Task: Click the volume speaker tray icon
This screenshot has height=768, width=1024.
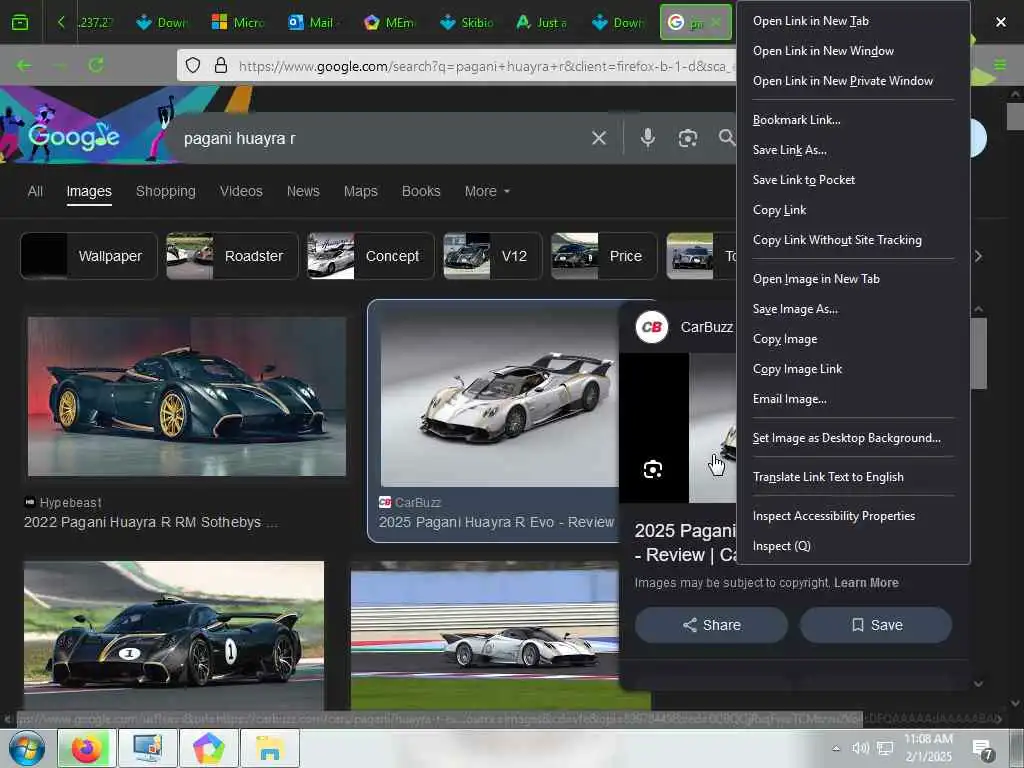Action: (x=860, y=748)
